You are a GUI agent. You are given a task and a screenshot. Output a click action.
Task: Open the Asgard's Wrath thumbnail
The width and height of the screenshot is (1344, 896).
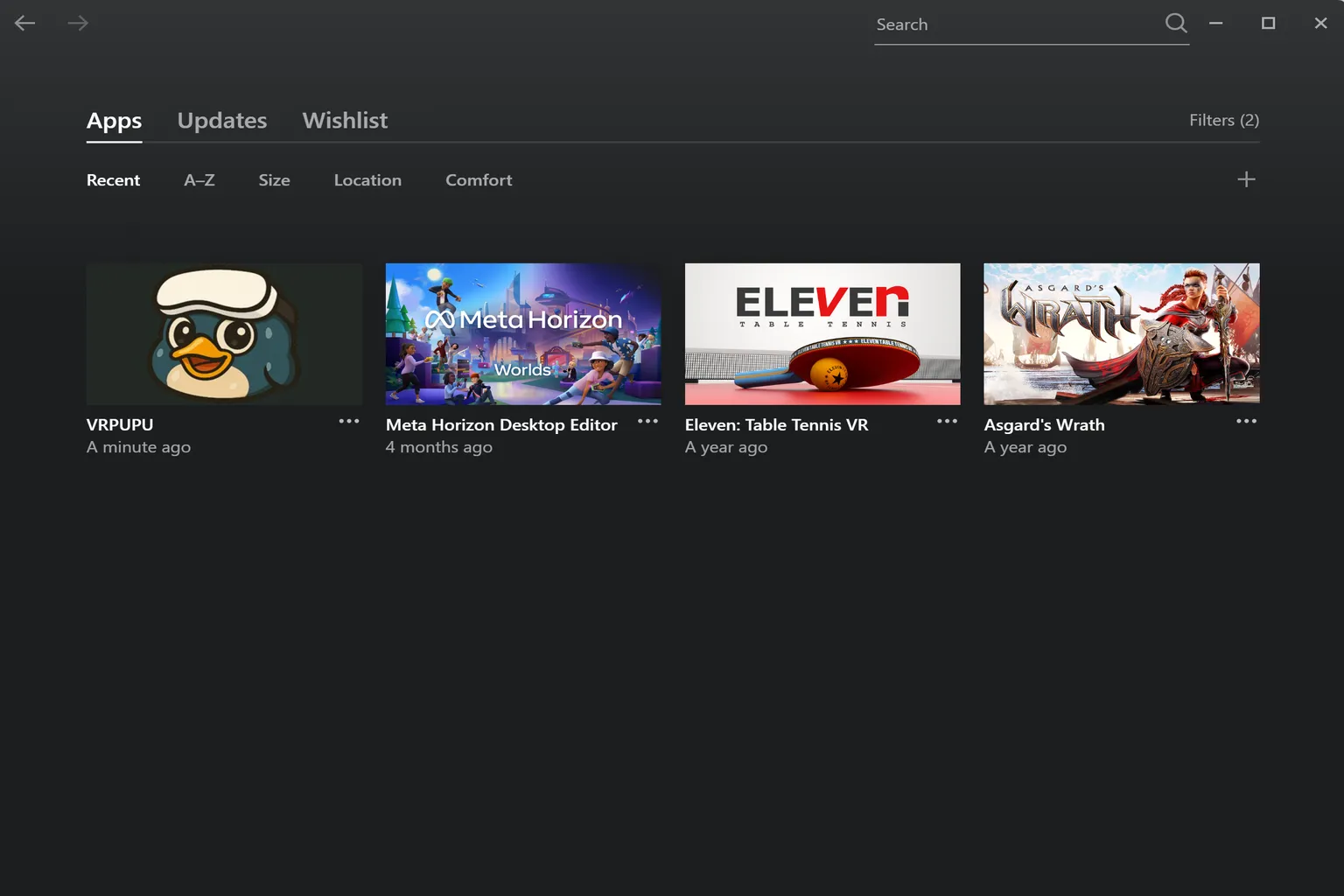[1122, 334]
